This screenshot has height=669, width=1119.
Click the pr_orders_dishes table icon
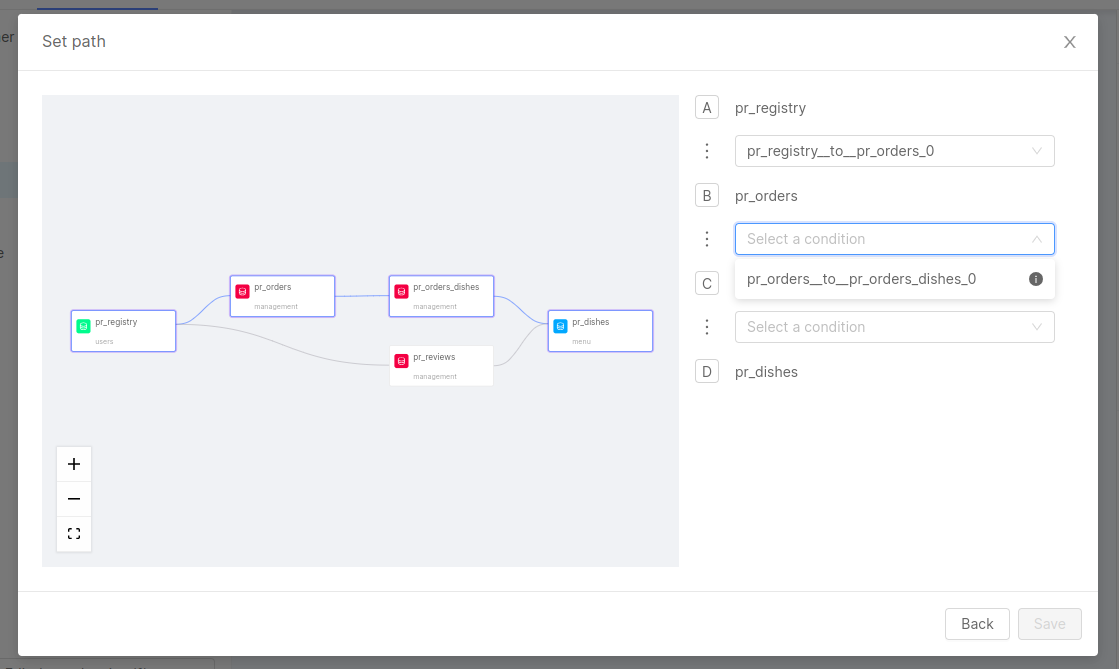[x=401, y=291]
